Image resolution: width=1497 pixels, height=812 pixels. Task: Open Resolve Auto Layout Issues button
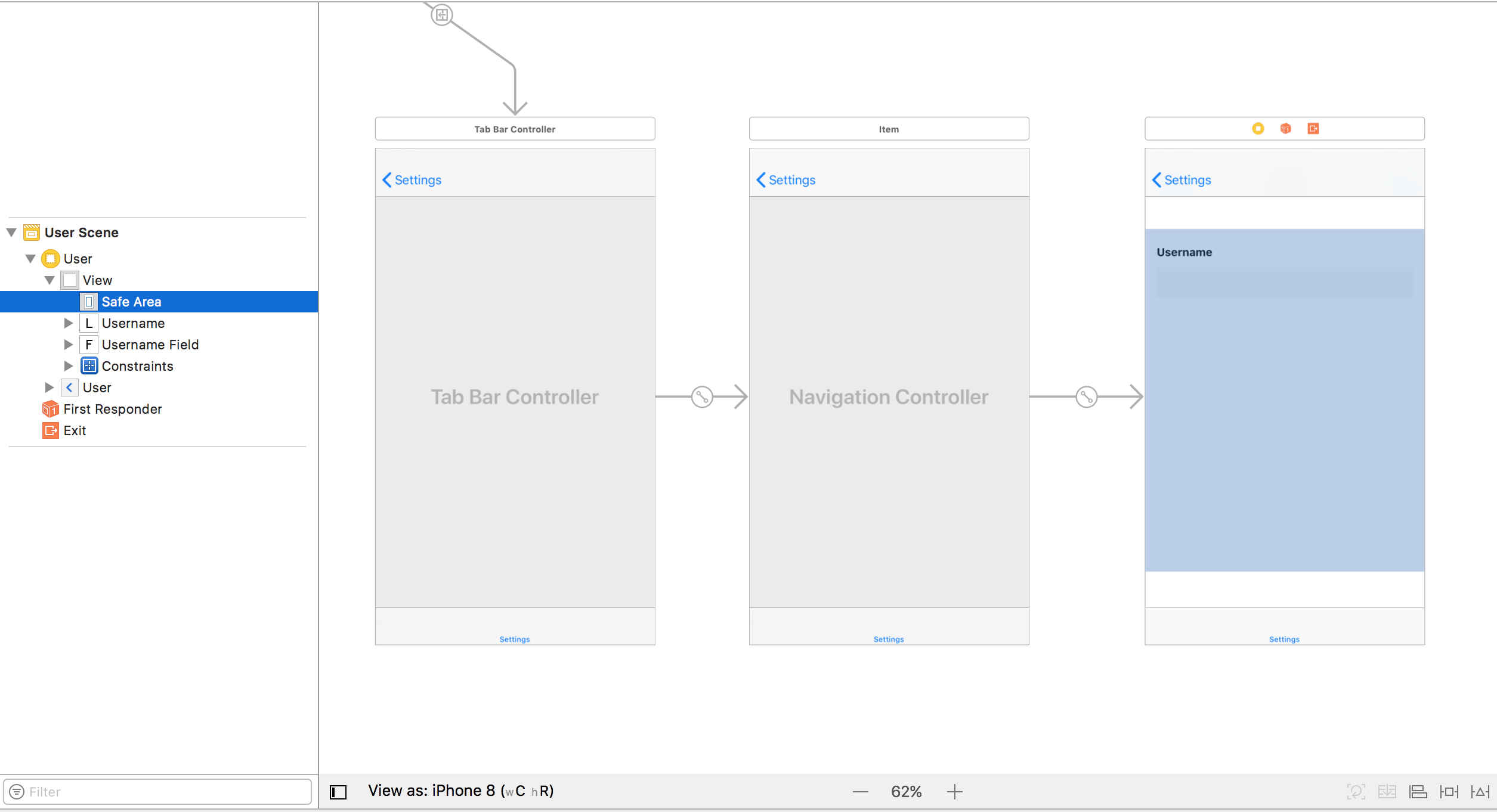1480,792
